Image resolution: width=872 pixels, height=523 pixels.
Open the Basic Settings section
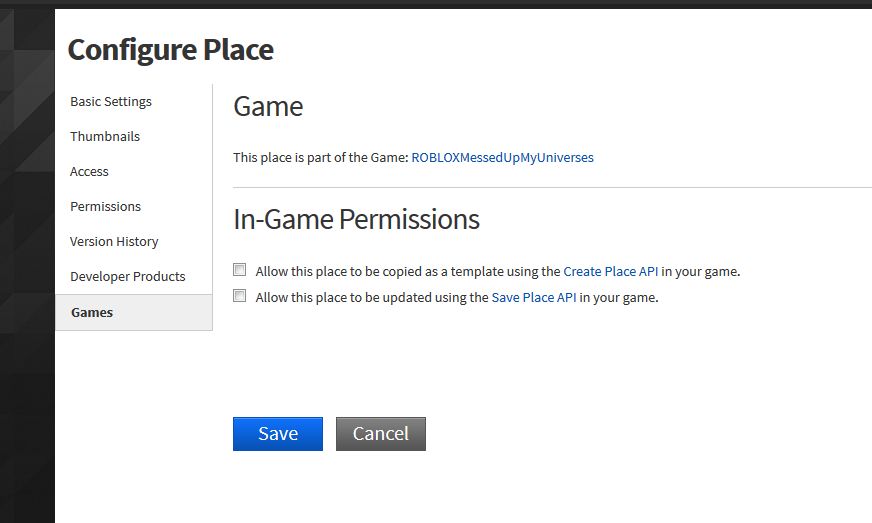coord(111,102)
